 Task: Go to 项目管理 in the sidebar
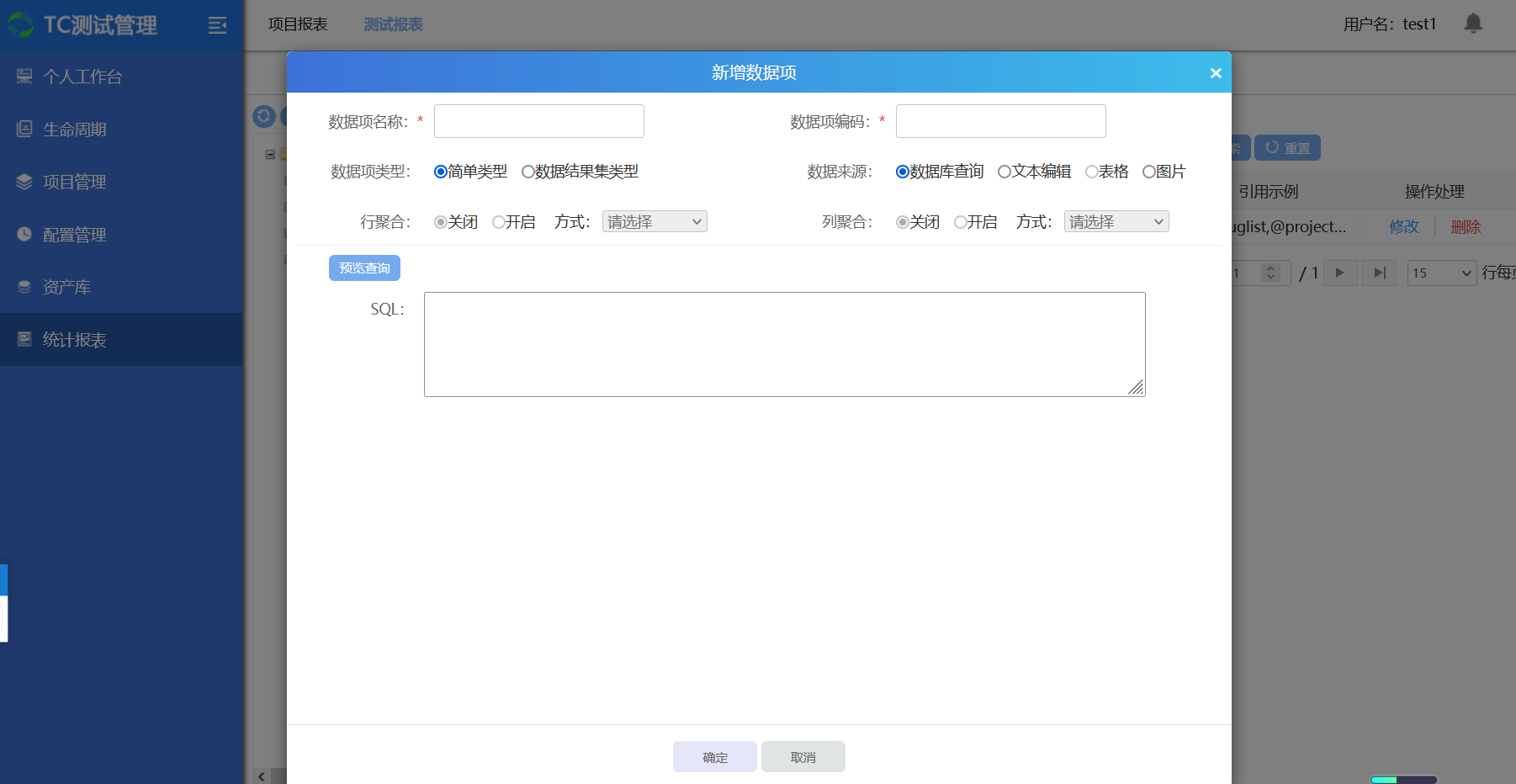pyautogui.click(x=74, y=182)
